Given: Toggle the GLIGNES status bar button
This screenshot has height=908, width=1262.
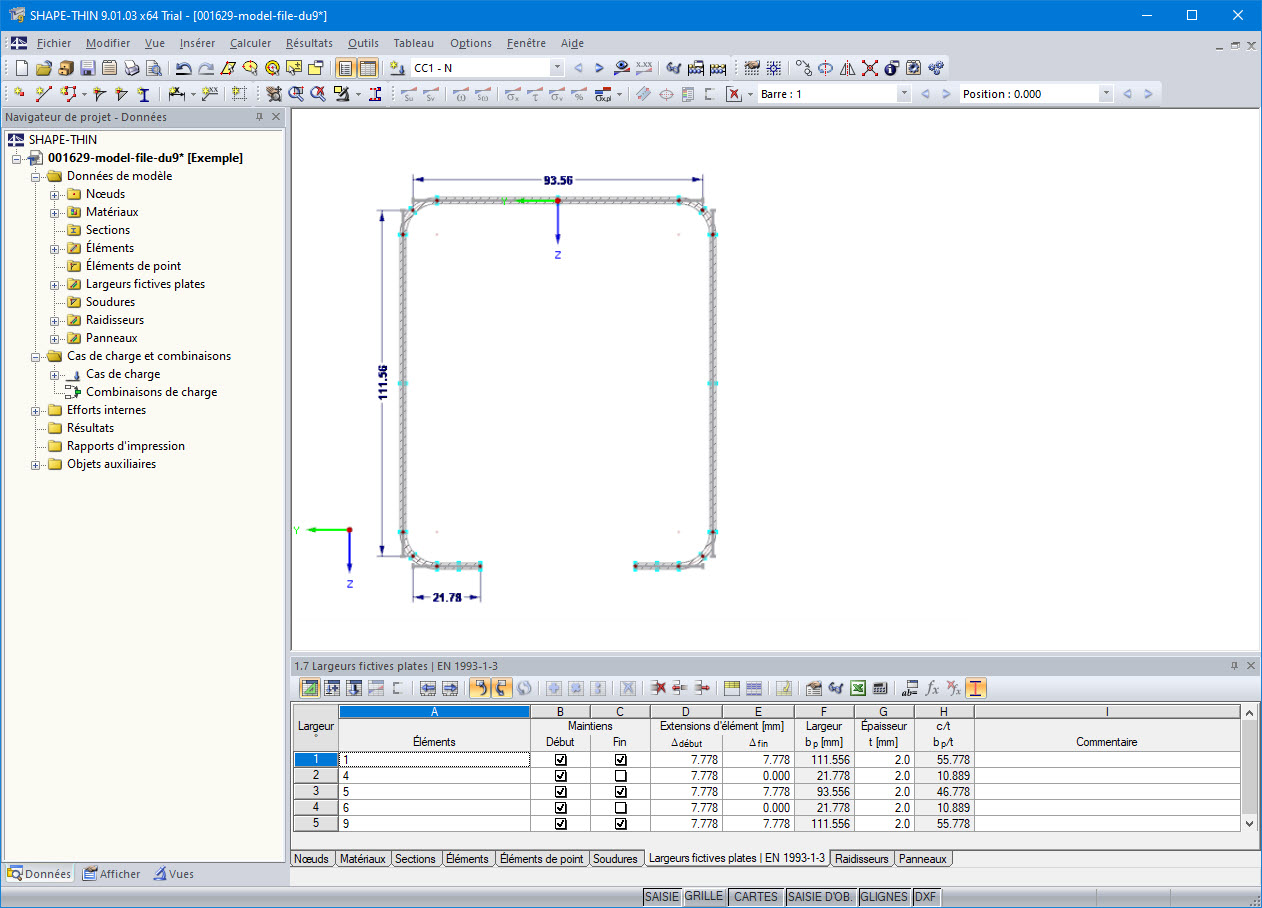Looking at the screenshot, I should (884, 897).
